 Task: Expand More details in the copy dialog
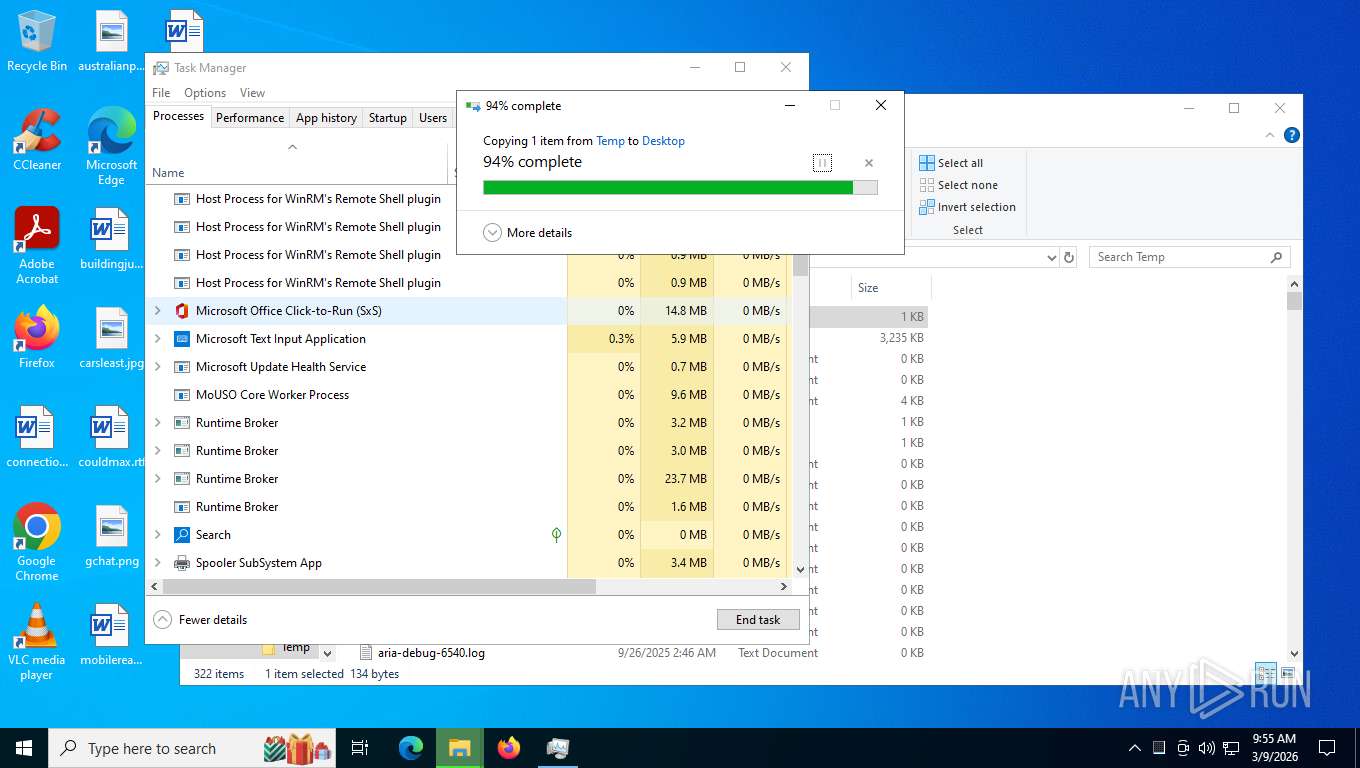528,233
